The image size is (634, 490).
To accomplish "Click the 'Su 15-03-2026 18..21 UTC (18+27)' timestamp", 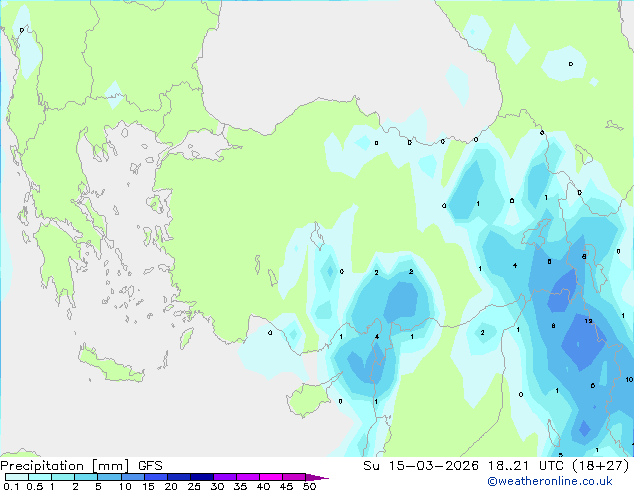I will [496, 466].
